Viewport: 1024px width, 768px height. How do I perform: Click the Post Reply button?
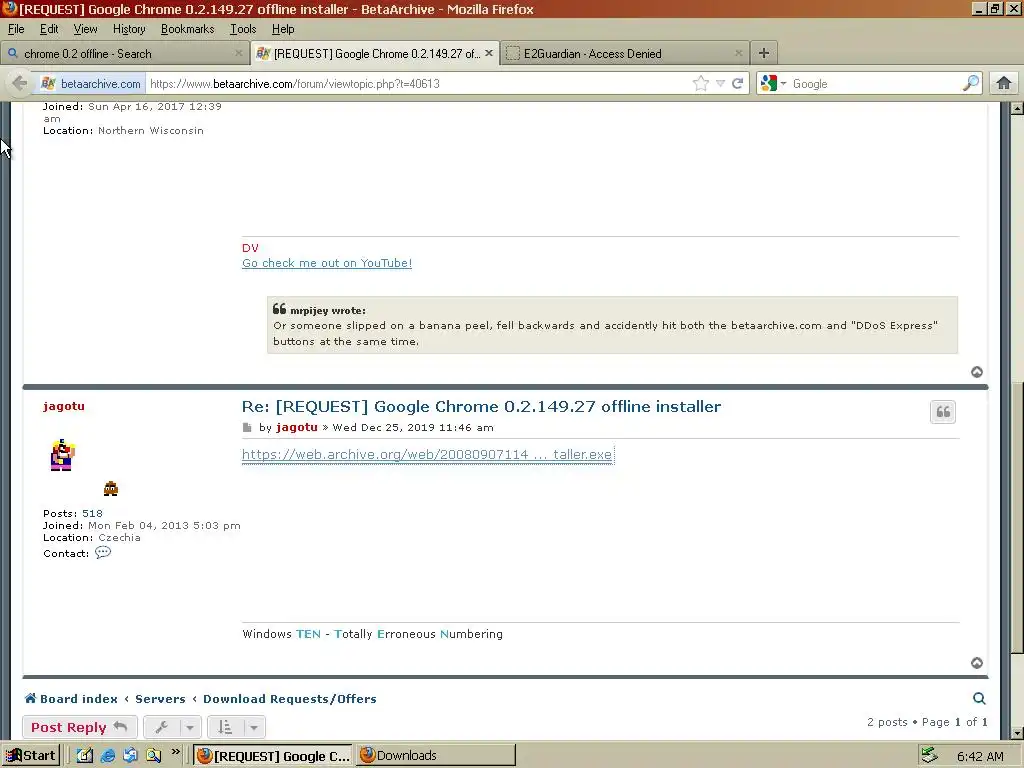point(79,727)
